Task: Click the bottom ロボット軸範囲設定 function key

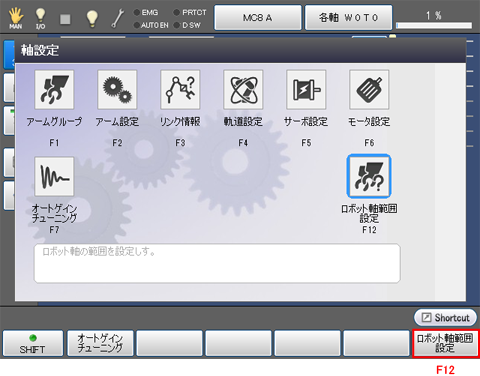Action: (x=445, y=343)
